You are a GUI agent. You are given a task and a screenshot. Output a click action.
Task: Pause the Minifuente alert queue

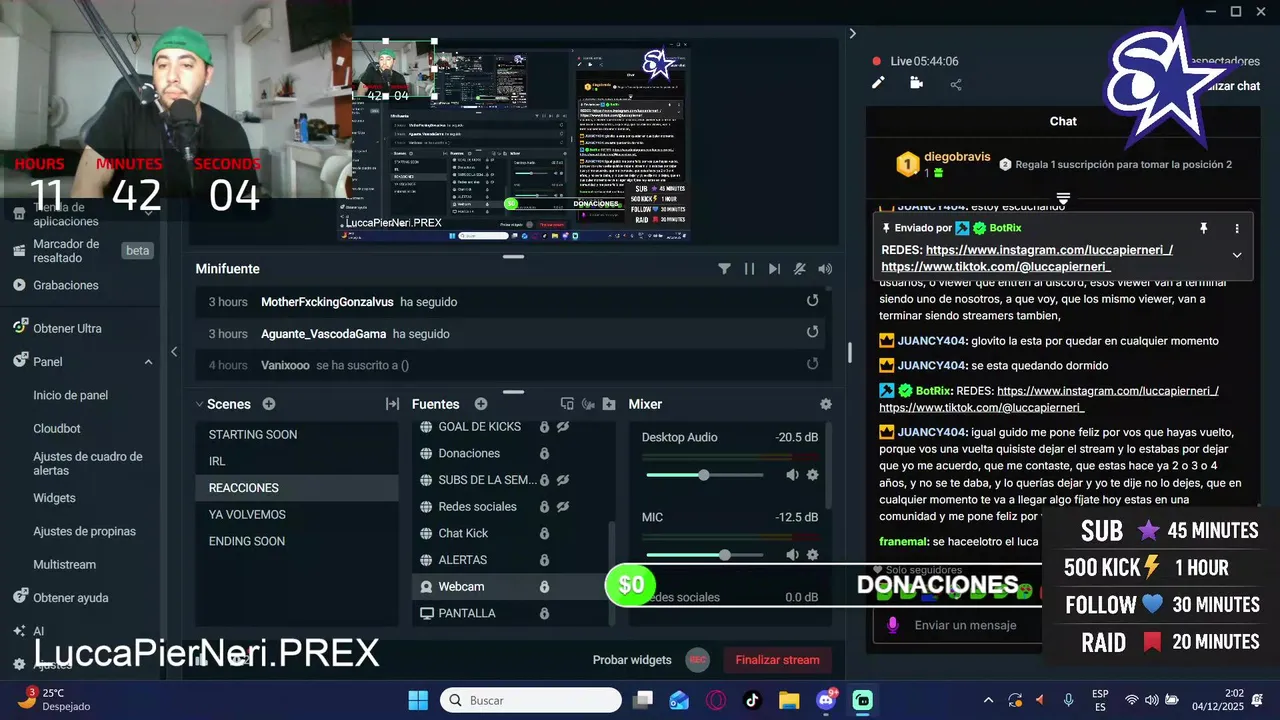click(749, 269)
